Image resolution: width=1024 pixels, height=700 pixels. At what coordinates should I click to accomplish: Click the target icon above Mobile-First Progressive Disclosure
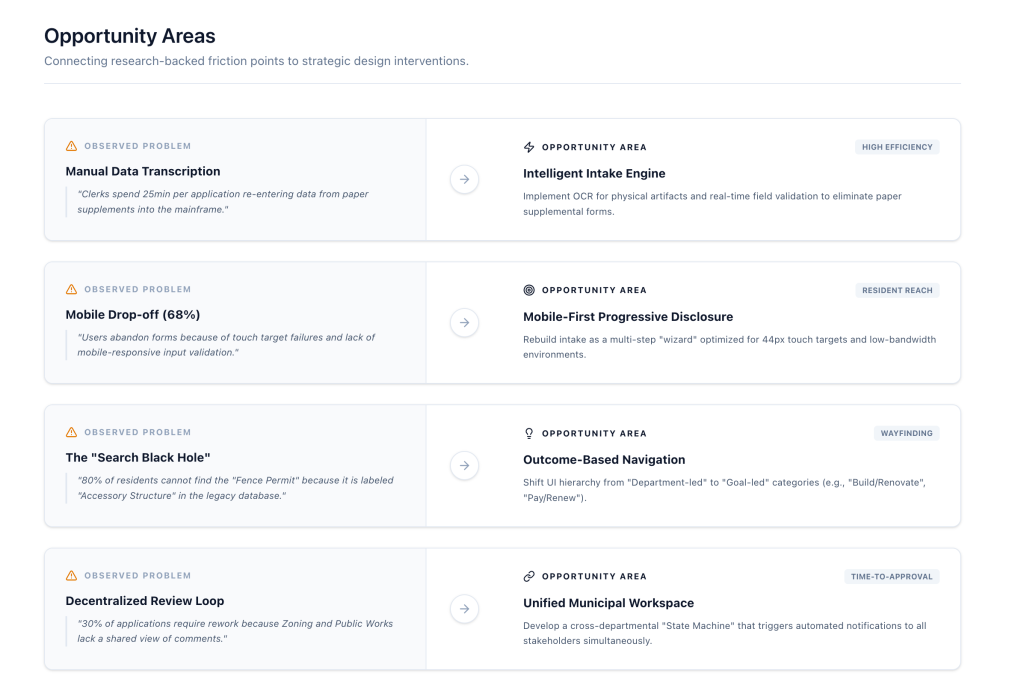529,290
